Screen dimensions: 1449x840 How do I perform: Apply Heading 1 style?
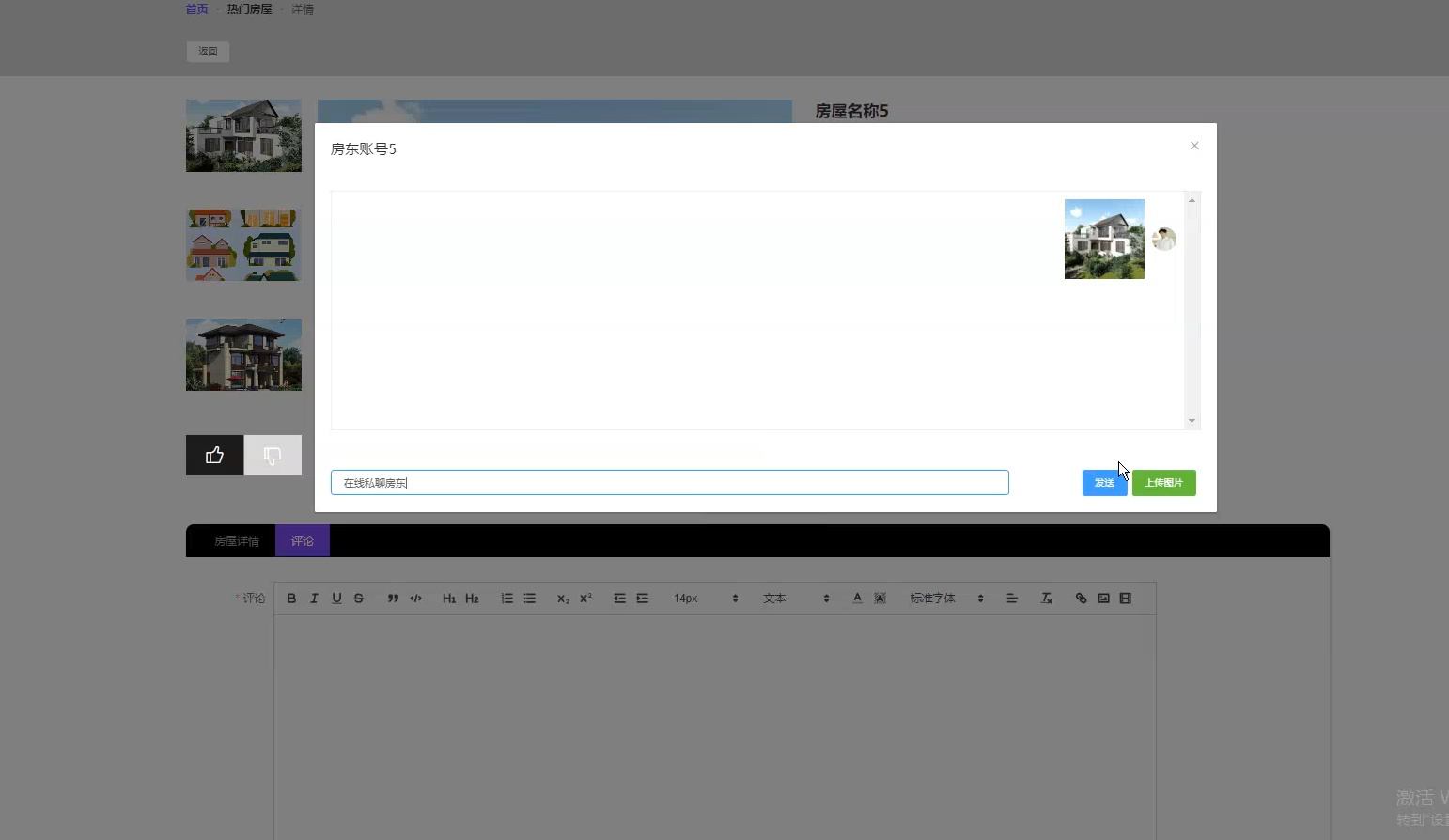[449, 599]
